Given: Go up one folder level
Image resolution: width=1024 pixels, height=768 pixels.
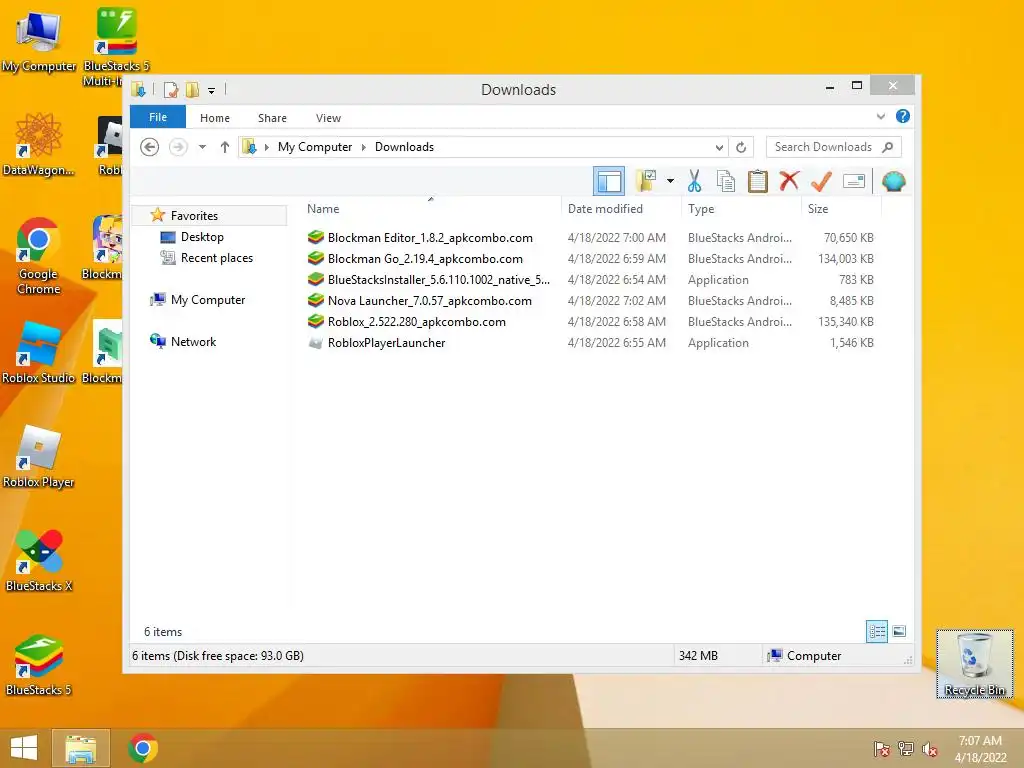Looking at the screenshot, I should pos(225,147).
